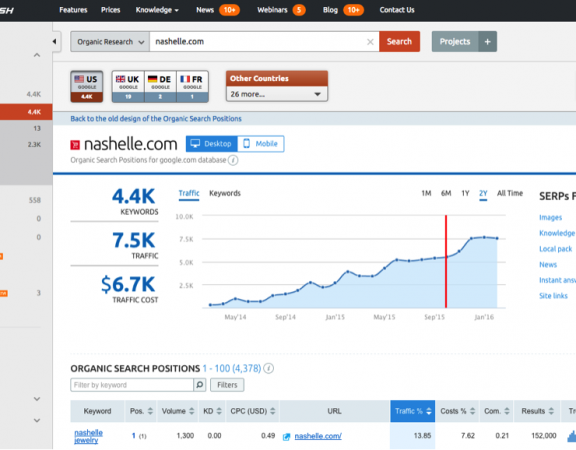Screen dimensions: 576x450
Task: Select the US Google database flag
Action: pyautogui.click(x=87, y=86)
